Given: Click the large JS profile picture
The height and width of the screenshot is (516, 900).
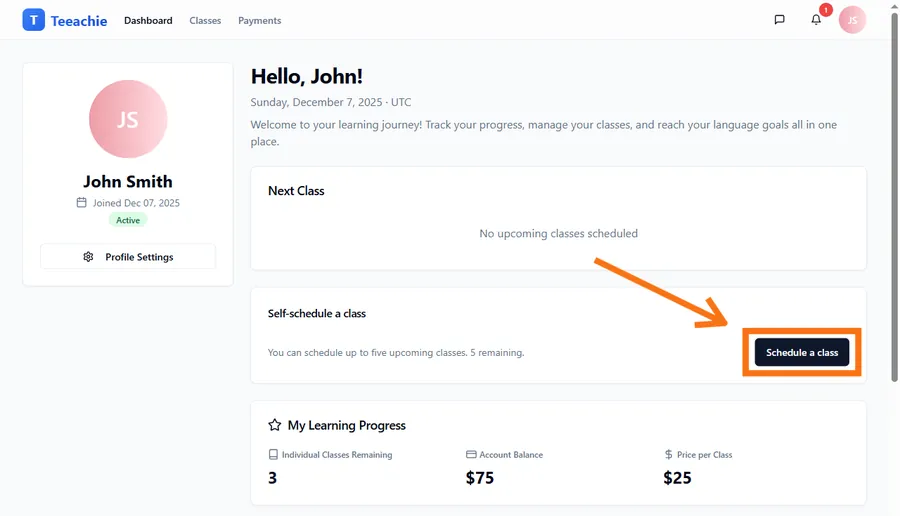Looking at the screenshot, I should 128,119.
